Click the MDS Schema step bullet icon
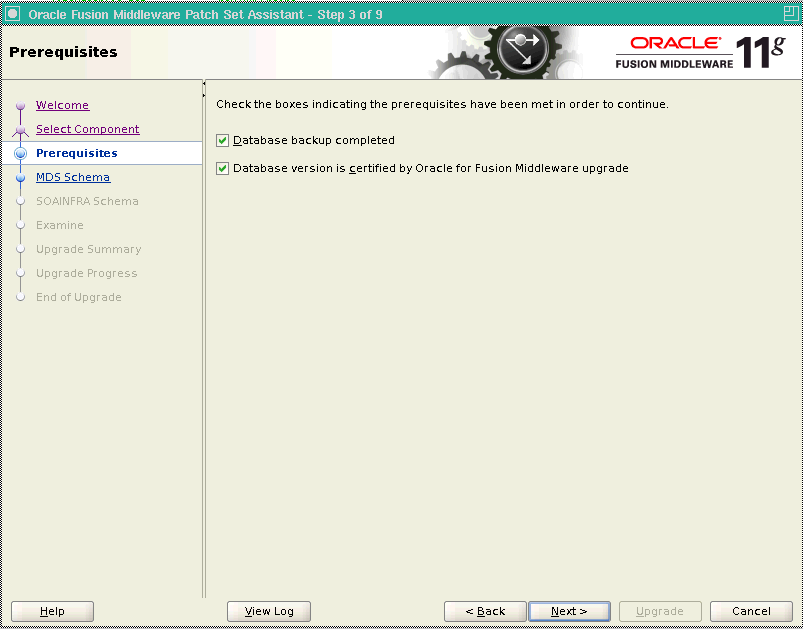This screenshot has height=629, width=803. [20, 178]
